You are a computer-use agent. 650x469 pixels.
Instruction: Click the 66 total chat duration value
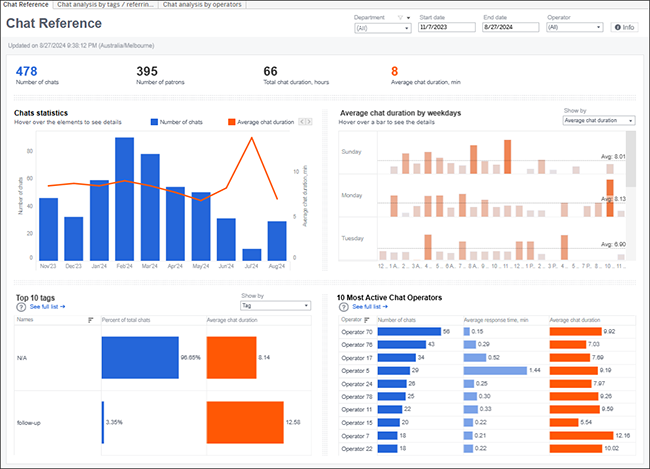click(270, 71)
